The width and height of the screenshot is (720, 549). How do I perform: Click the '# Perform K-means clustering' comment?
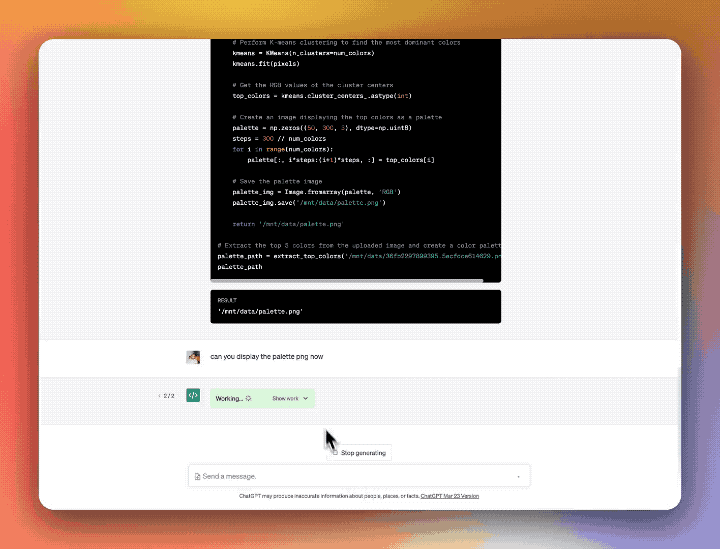pos(346,43)
